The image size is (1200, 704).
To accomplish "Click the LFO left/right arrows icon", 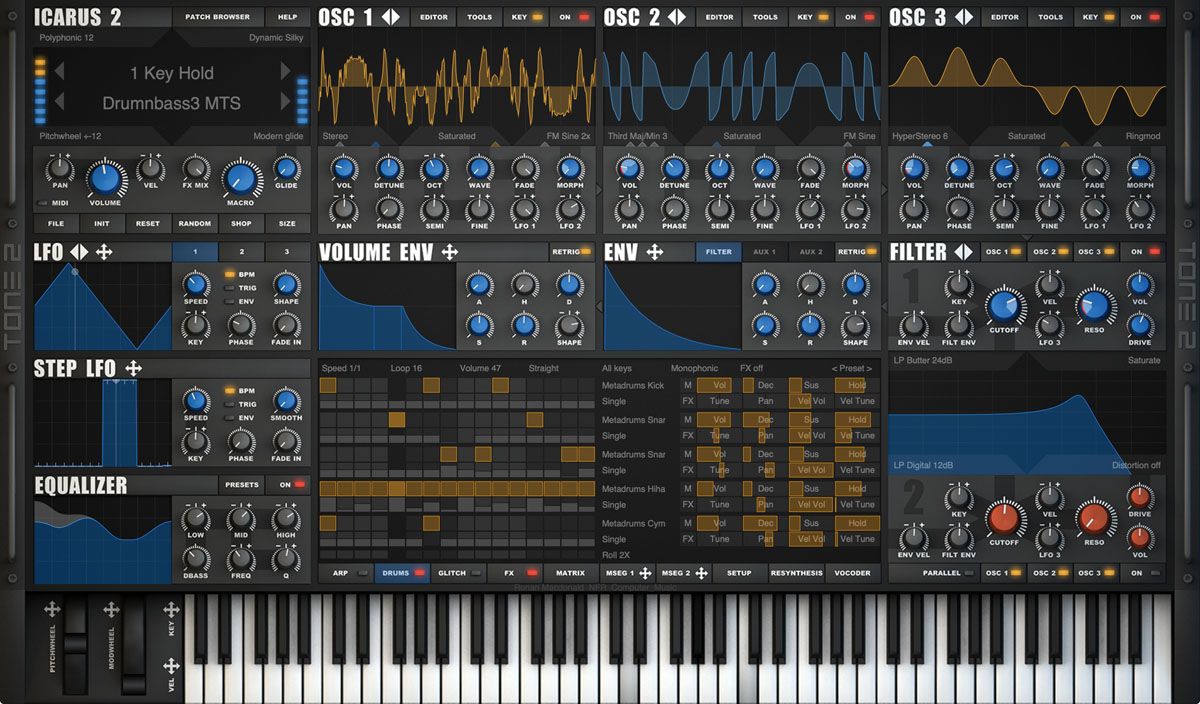I will [x=78, y=252].
